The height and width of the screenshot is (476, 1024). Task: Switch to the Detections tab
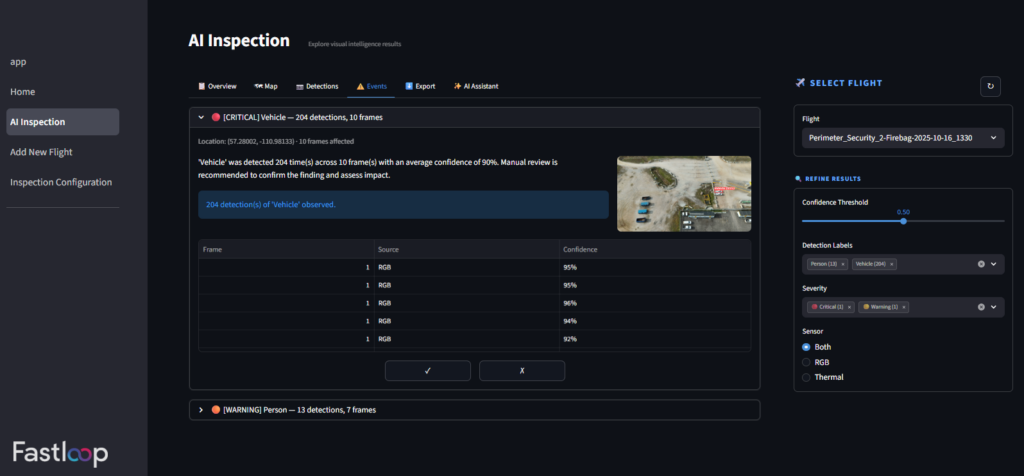point(316,86)
